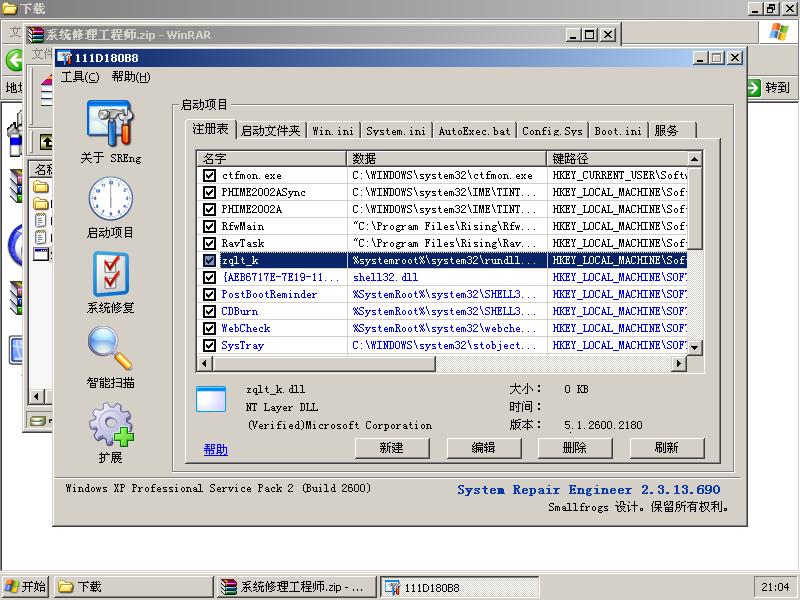The width and height of the screenshot is (800, 600).
Task: Click the Windows 开始 button
Action: 26,587
